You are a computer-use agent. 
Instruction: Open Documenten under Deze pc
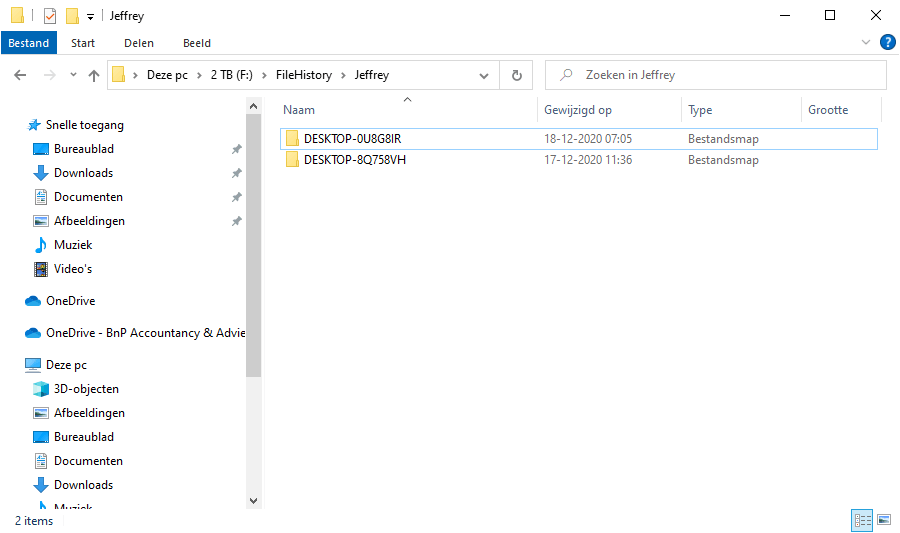tap(88, 461)
